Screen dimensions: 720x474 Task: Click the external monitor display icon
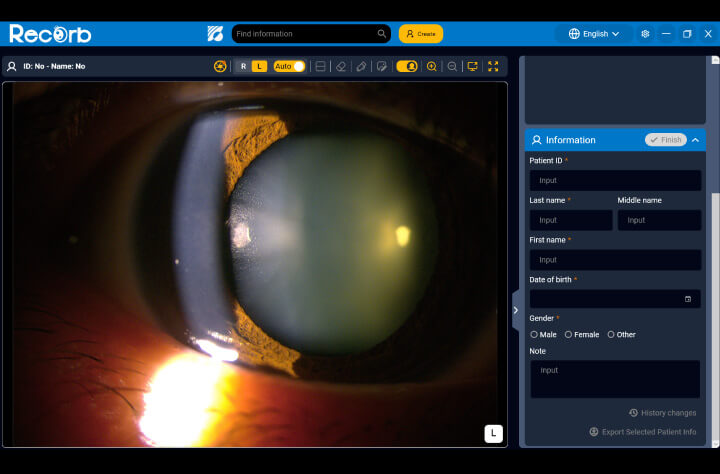pyautogui.click(x=472, y=66)
